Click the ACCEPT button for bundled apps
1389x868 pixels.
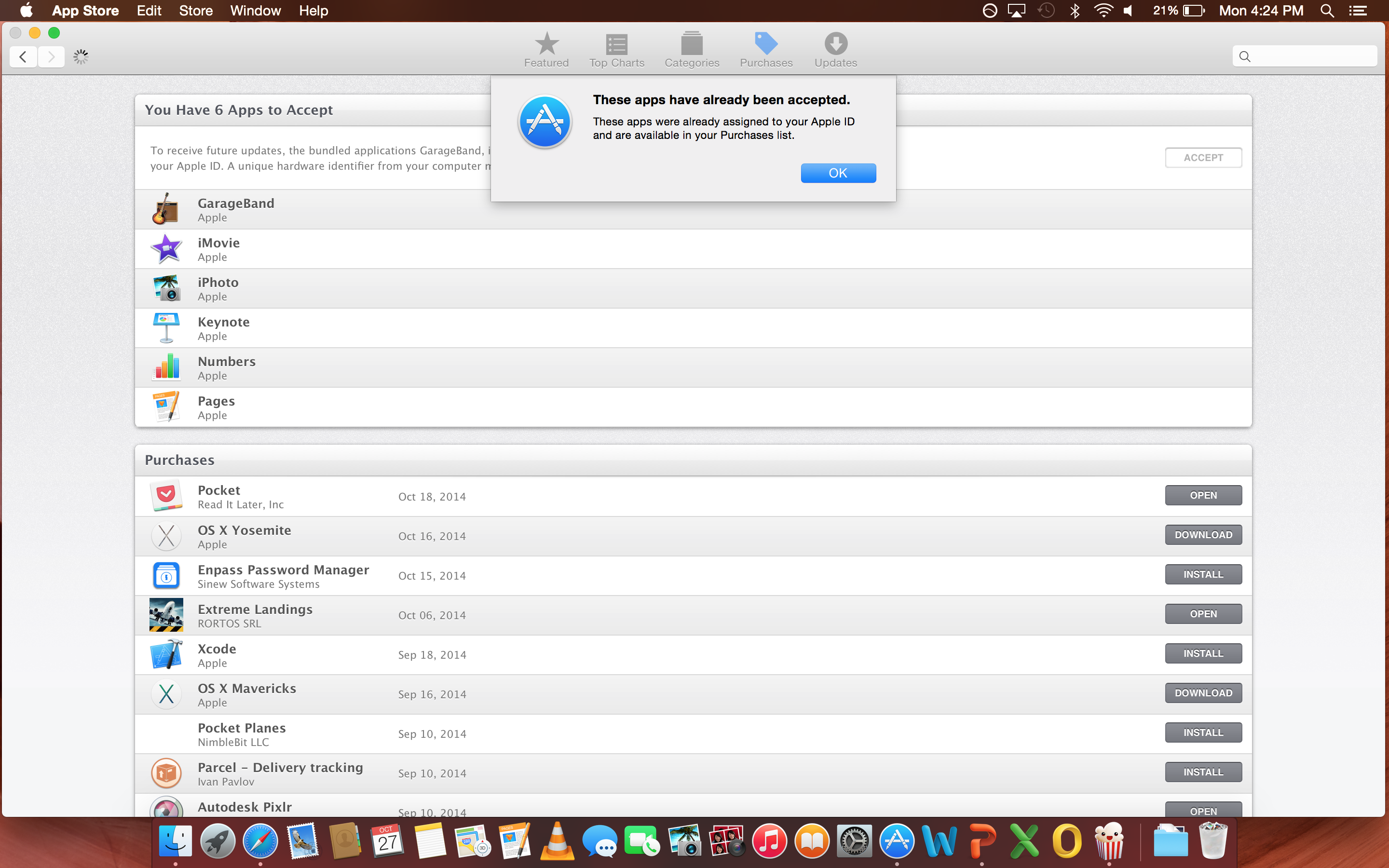click(x=1203, y=157)
